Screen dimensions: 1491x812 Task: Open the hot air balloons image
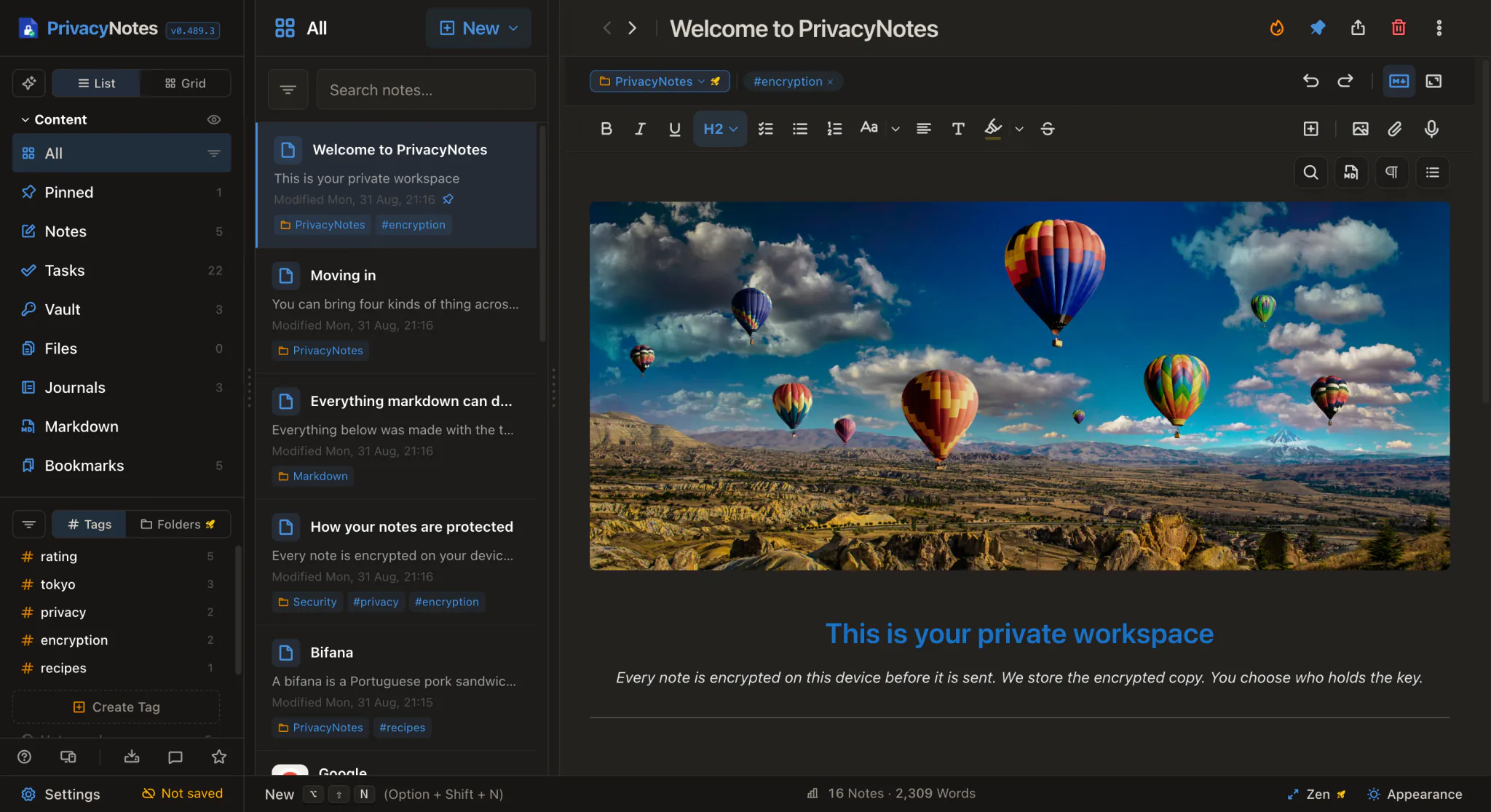pos(1019,386)
